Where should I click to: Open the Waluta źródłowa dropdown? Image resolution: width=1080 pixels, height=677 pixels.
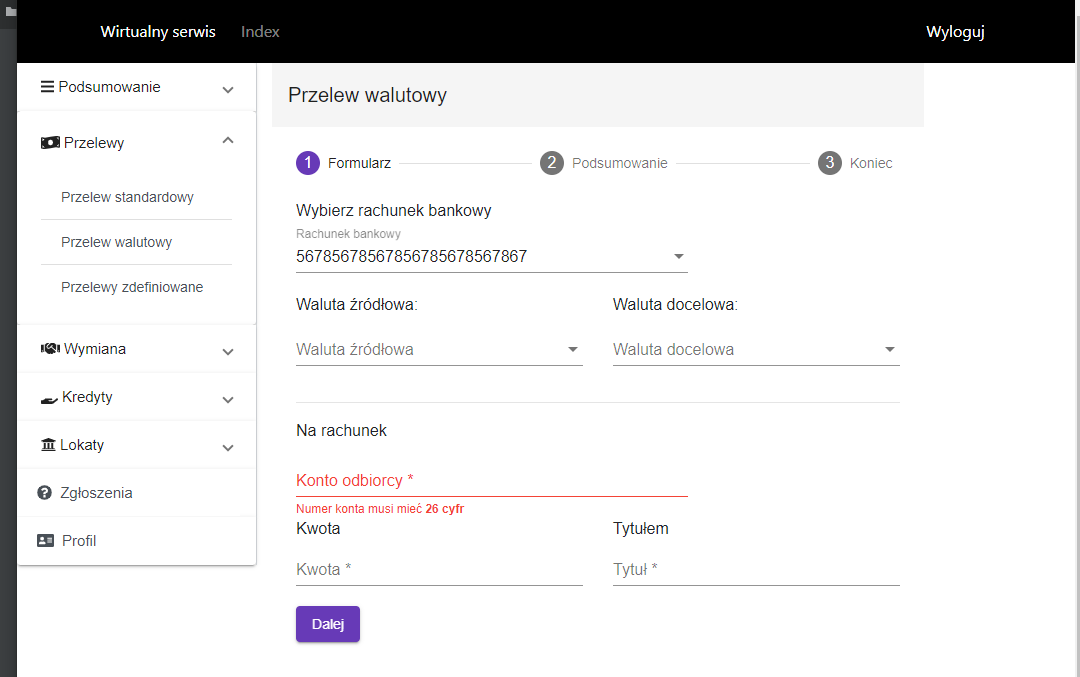pos(573,350)
